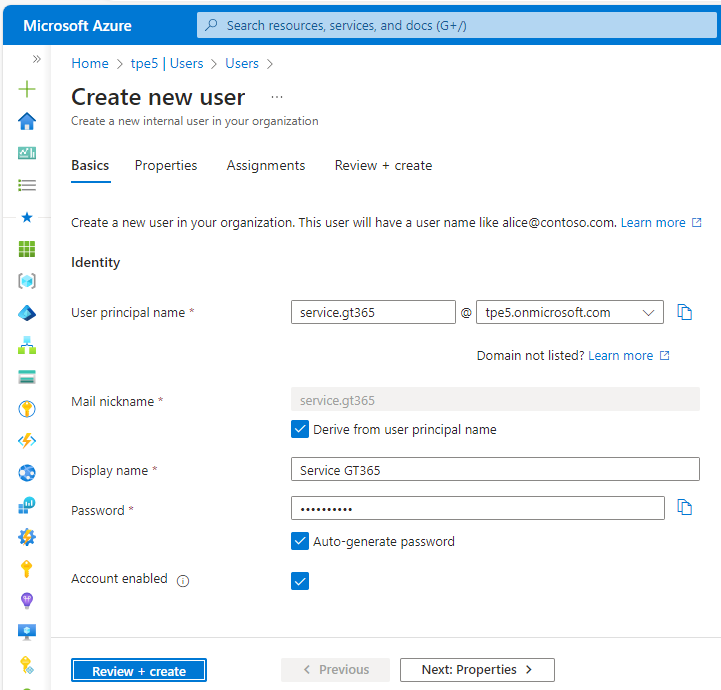Open the ellipsis menu beside Create new user
The height and width of the screenshot is (690, 721).
[x=277, y=97]
